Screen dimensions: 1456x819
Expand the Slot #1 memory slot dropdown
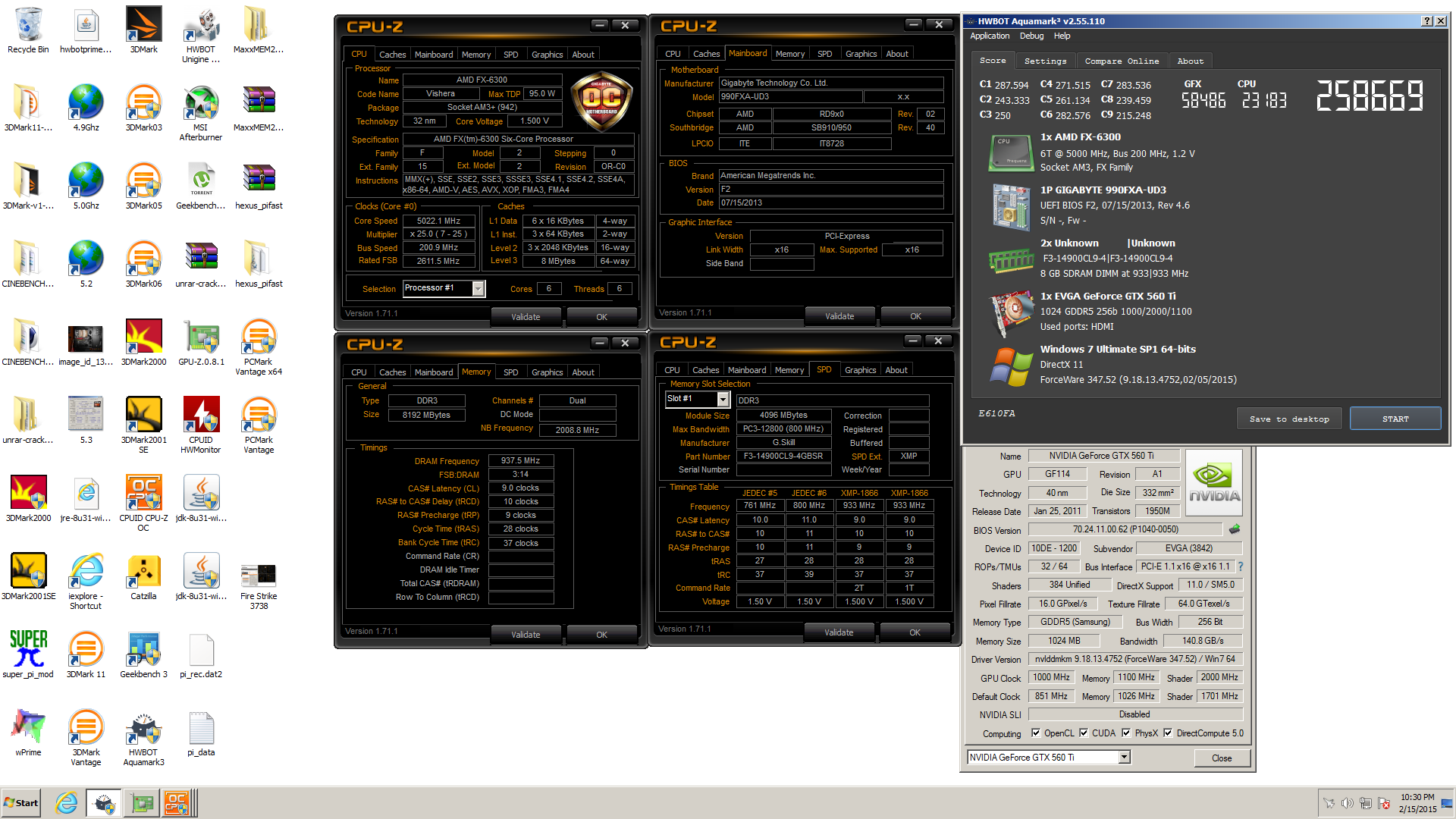723,399
